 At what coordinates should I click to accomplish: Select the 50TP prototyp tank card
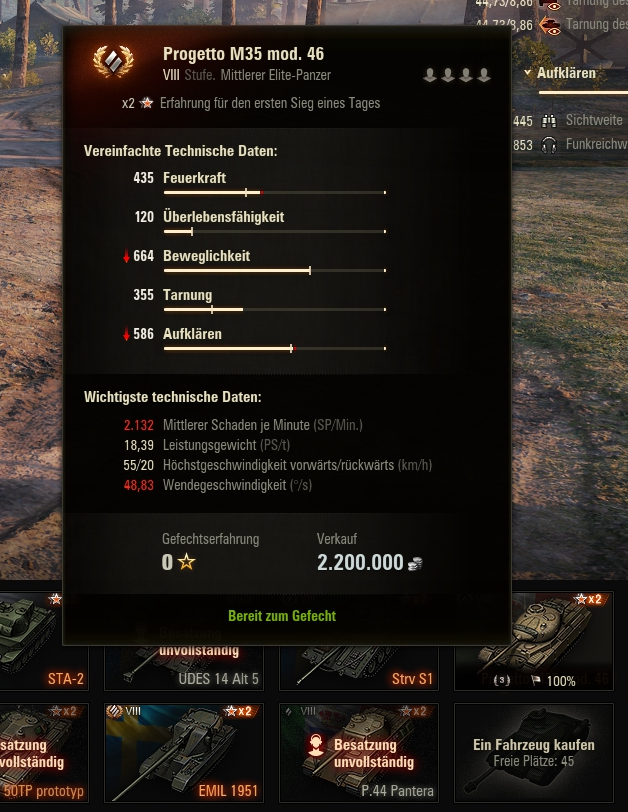[45, 753]
